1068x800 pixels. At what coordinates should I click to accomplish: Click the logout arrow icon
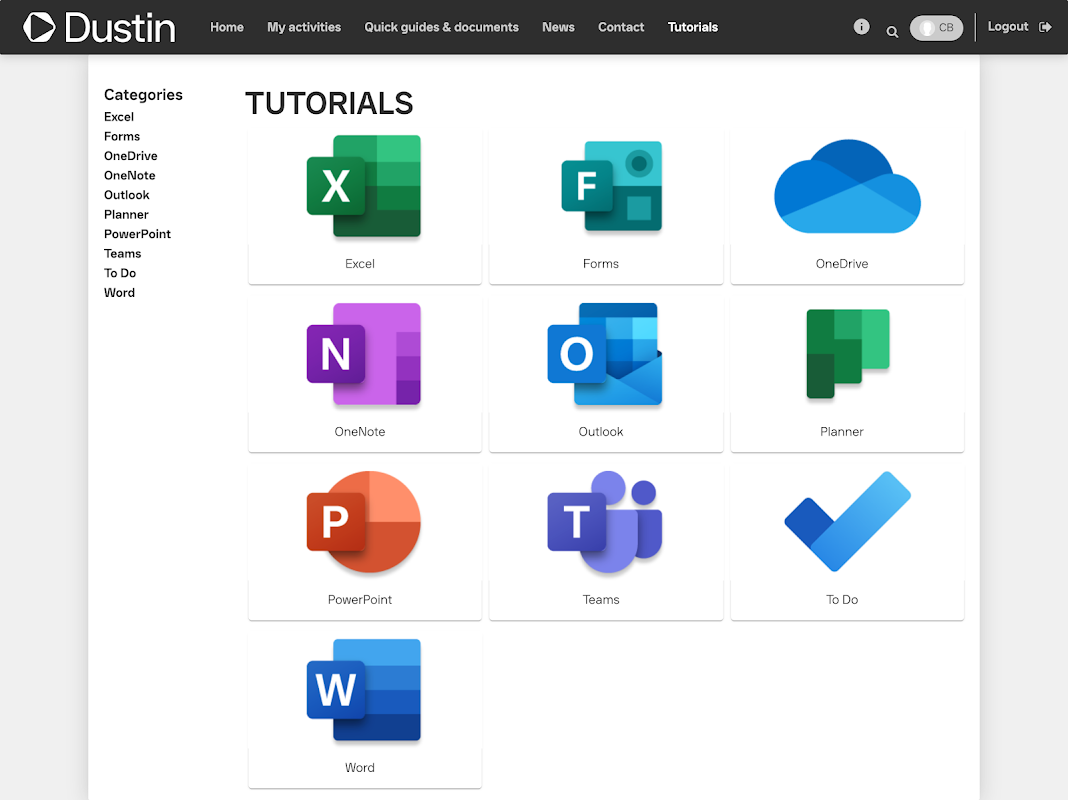1046,27
